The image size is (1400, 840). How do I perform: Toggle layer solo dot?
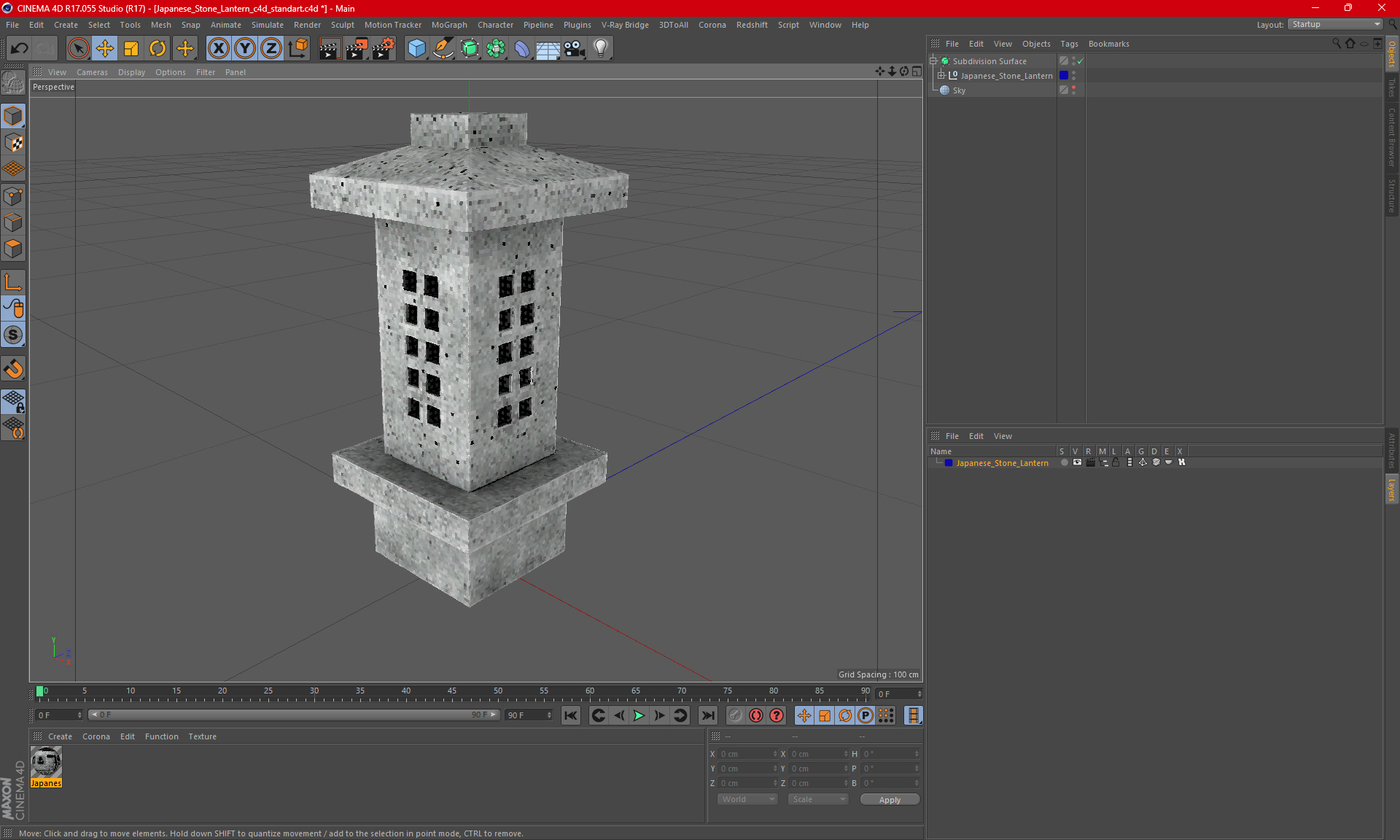click(x=1064, y=462)
